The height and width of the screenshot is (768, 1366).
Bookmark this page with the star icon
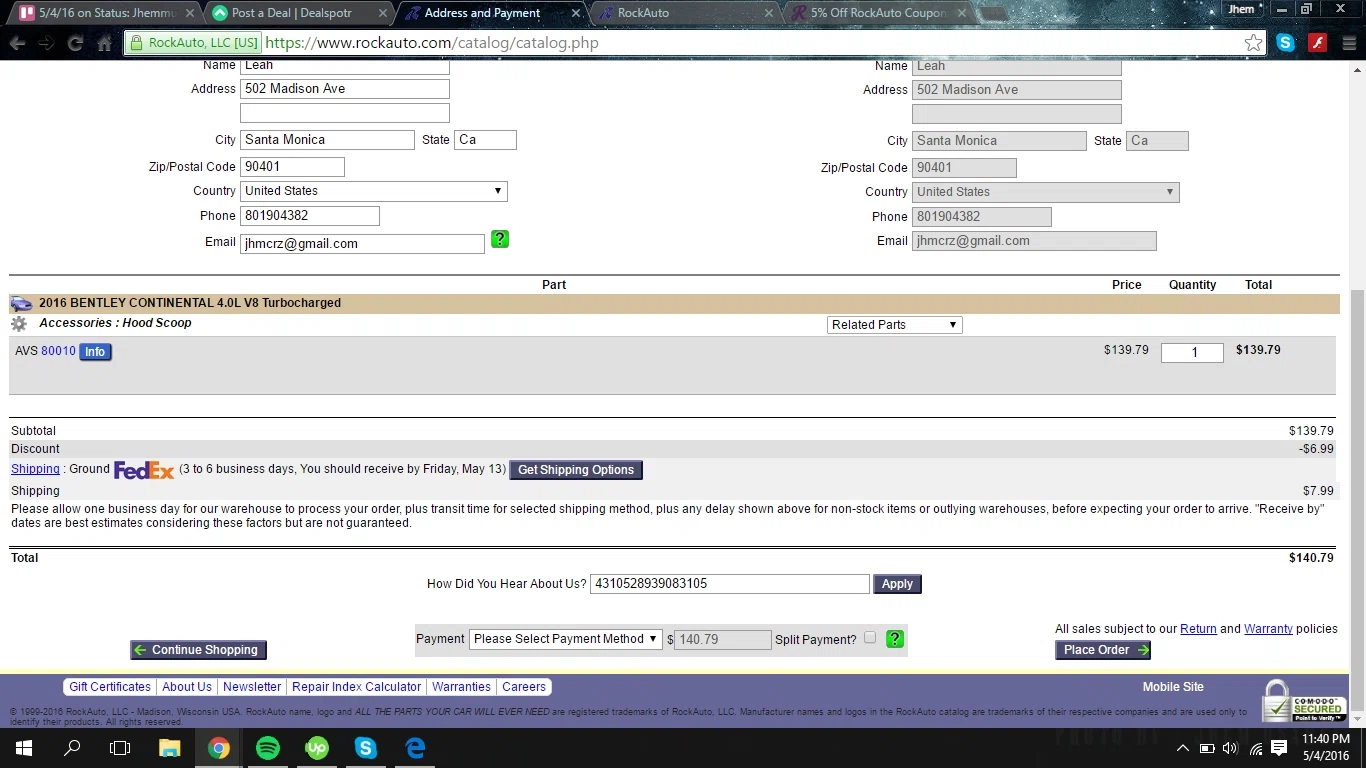tap(1253, 43)
